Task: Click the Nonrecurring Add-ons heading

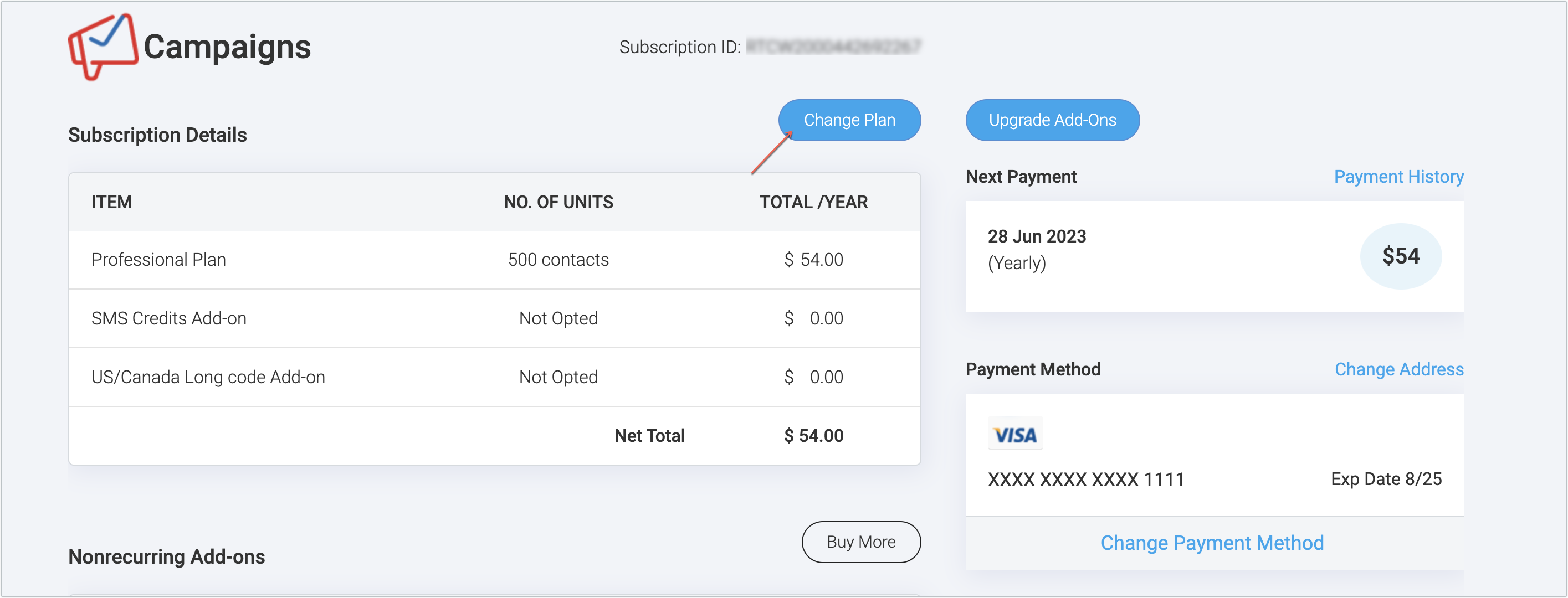Action: coord(167,556)
